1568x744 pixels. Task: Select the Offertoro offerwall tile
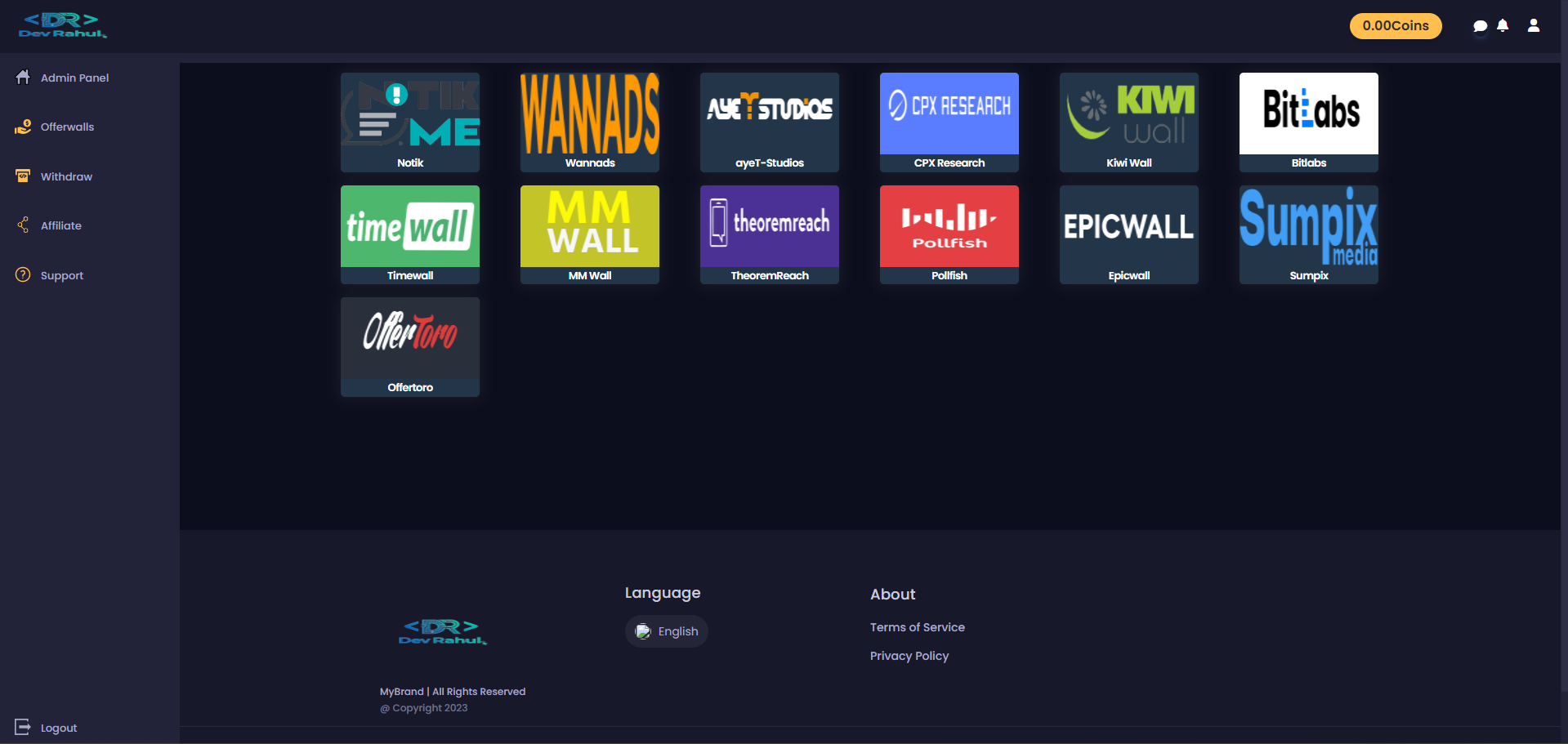pos(410,346)
